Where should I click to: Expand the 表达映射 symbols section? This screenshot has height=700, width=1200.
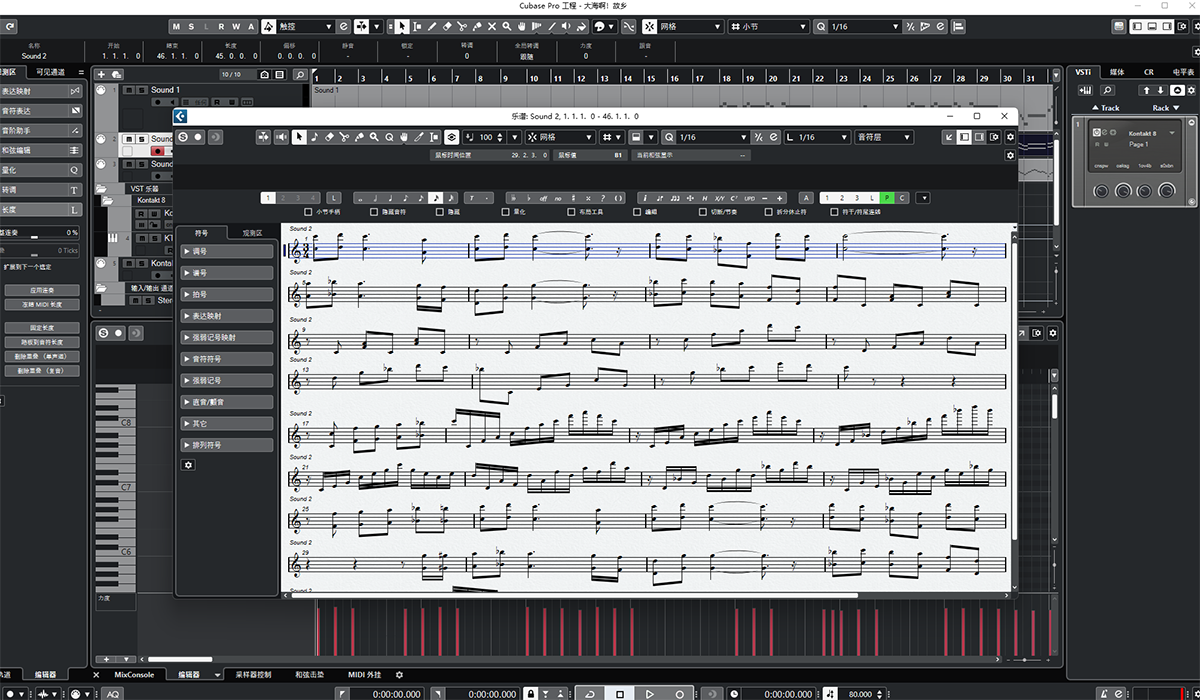(x=227, y=316)
